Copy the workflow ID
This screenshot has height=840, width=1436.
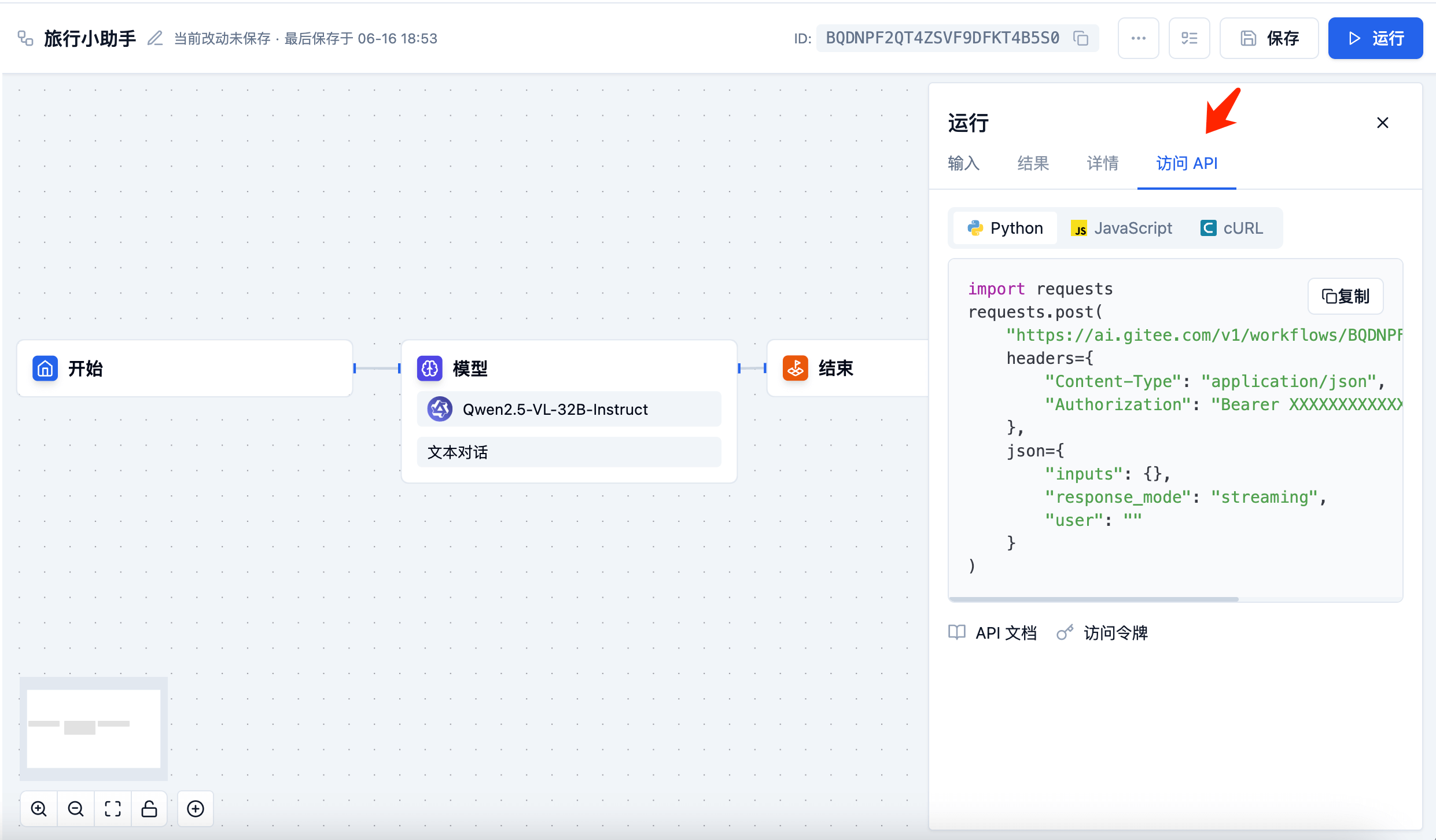[x=1081, y=38]
